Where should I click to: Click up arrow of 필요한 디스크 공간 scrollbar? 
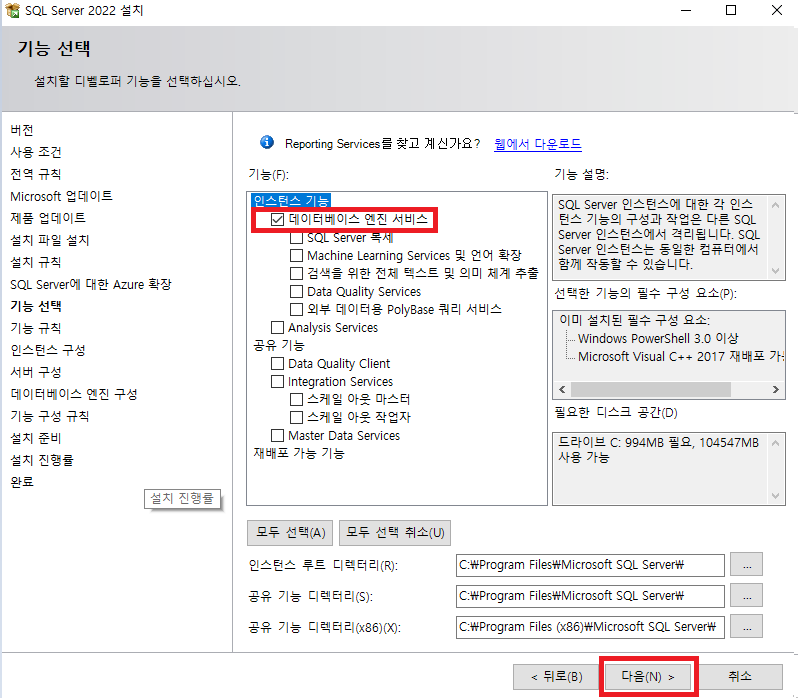775,443
